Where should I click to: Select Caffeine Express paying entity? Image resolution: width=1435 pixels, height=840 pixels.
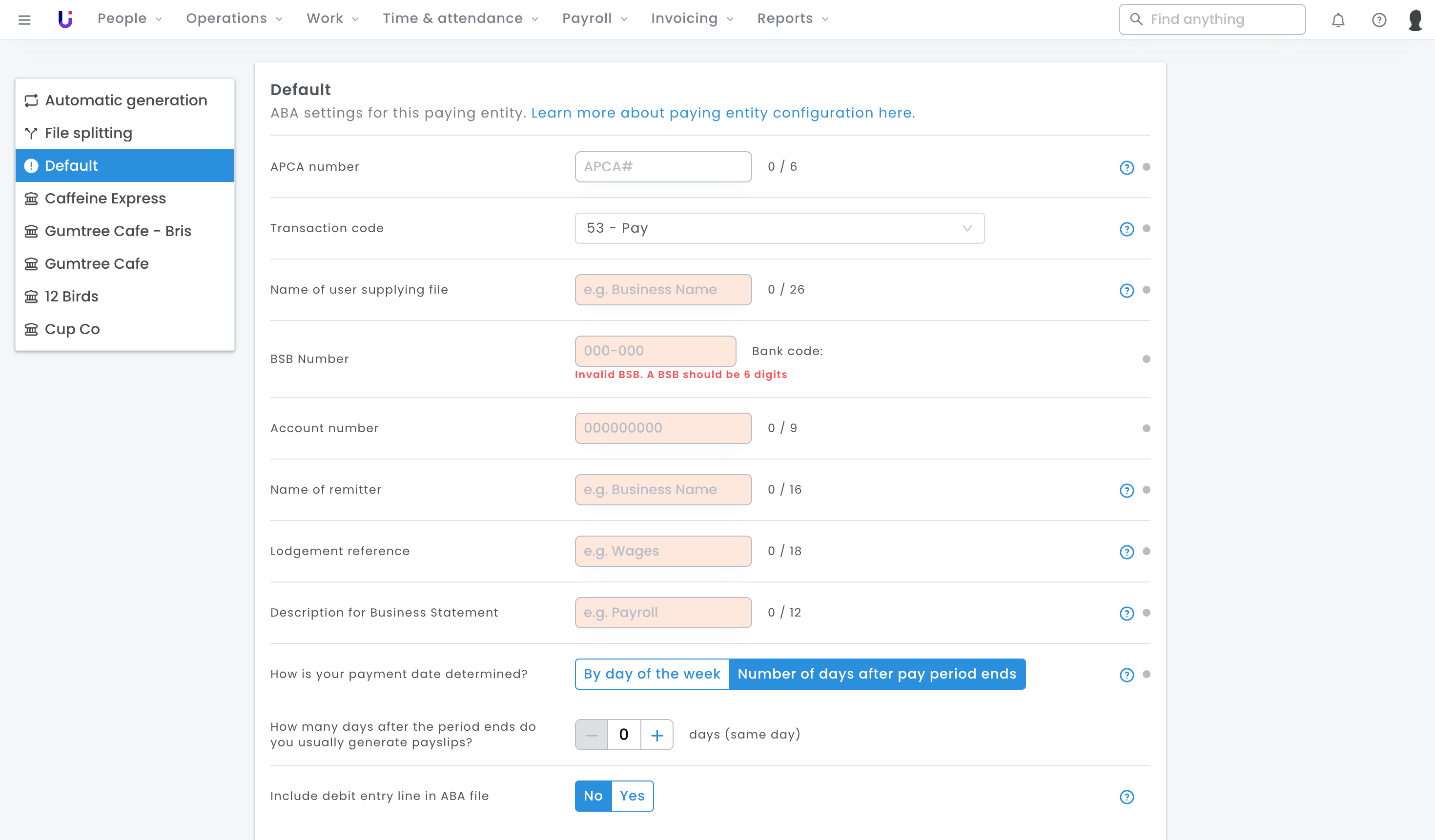(105, 198)
